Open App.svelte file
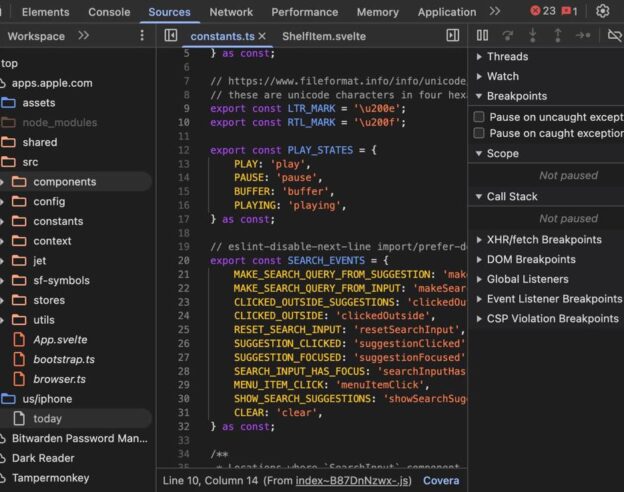624x492 pixels. point(60,340)
